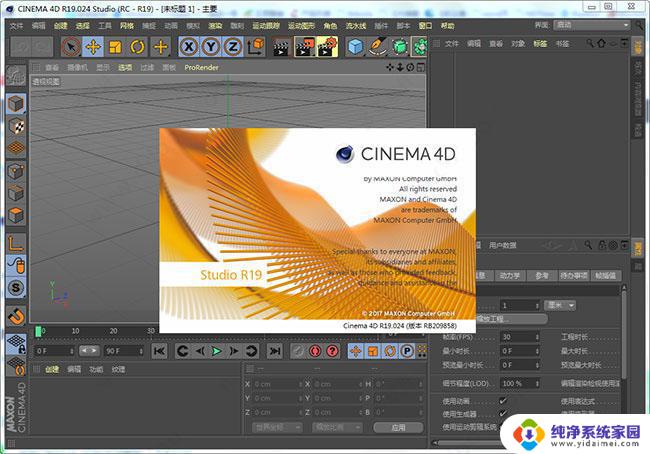
Task: Click the green timeline playhead marker
Action: 38,331
